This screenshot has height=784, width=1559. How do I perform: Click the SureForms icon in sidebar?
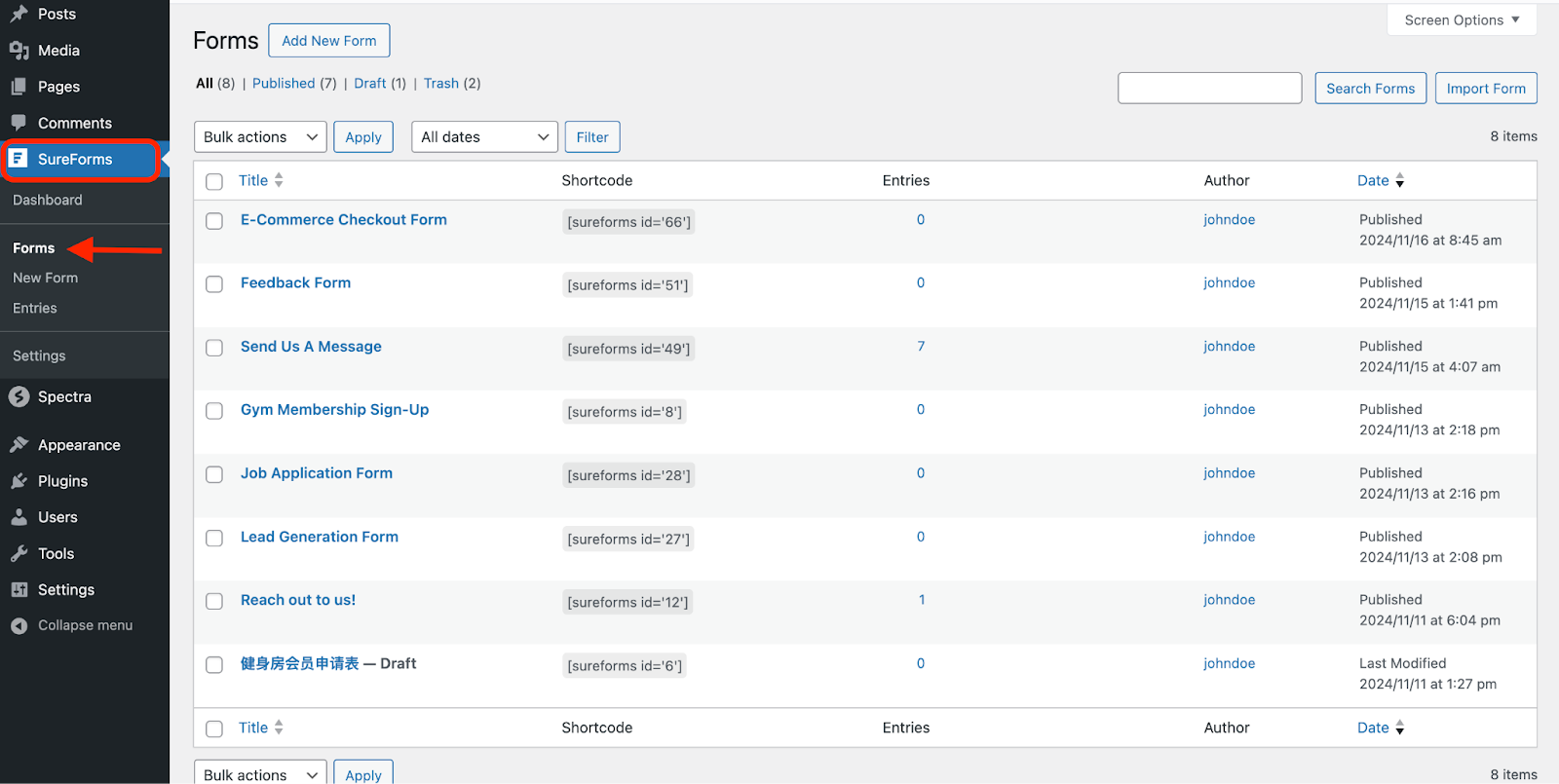(19, 159)
